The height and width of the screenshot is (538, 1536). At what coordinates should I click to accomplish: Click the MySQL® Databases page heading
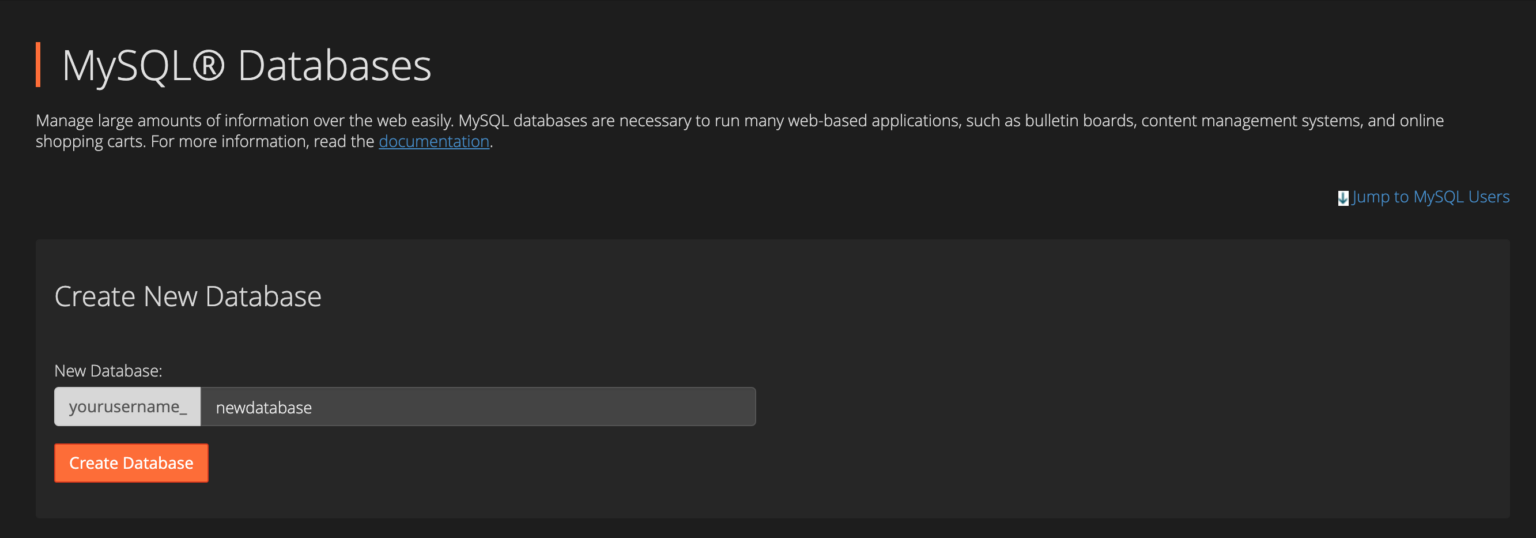coord(246,66)
